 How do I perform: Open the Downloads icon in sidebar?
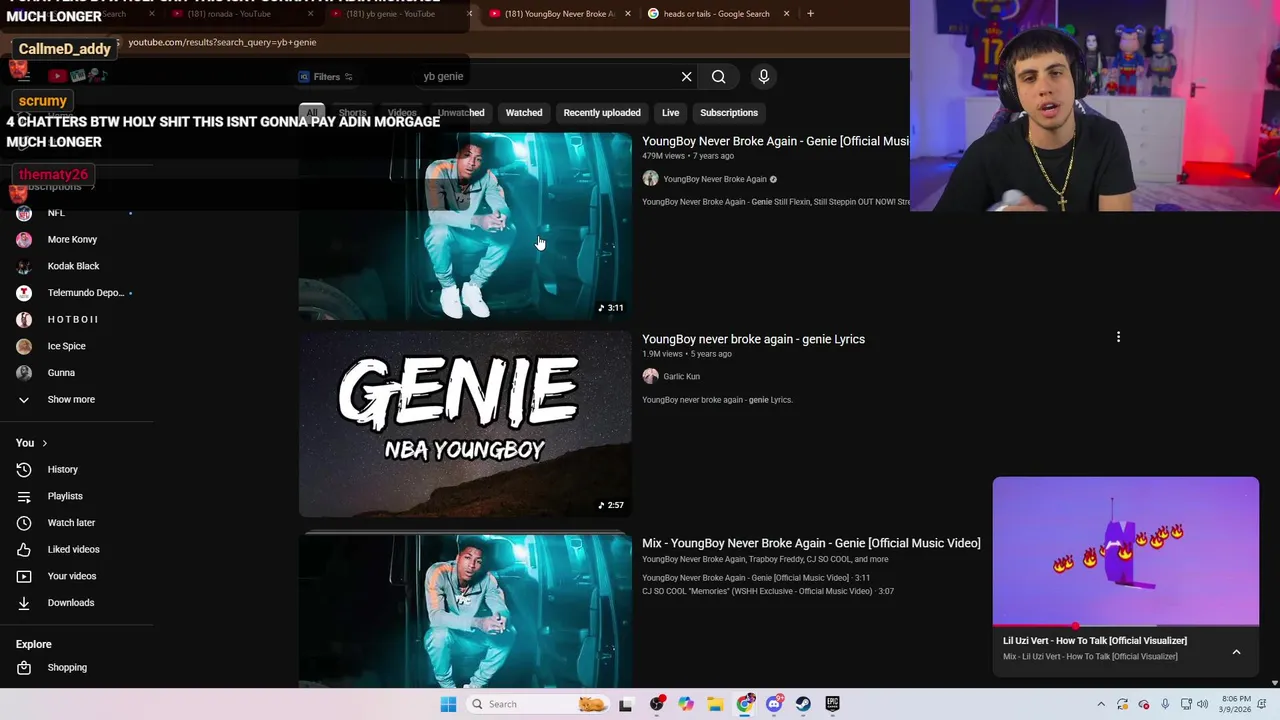tap(24, 603)
